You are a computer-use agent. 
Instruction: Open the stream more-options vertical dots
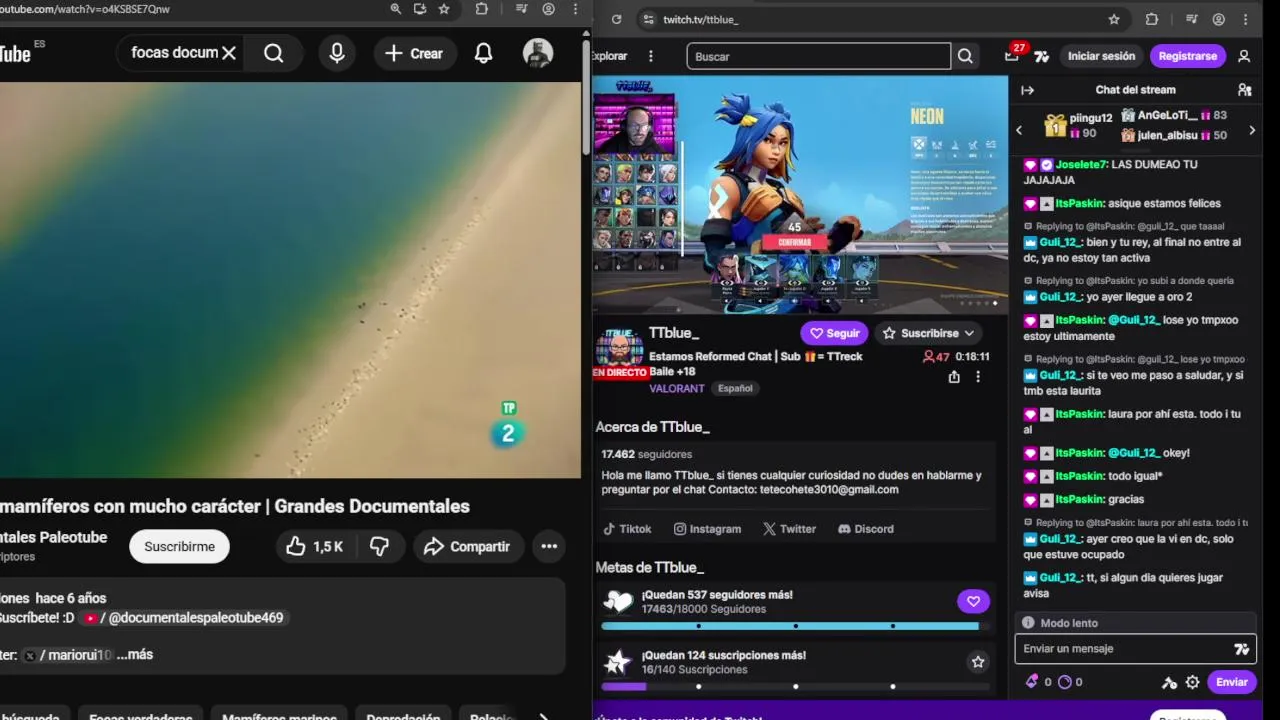(978, 377)
